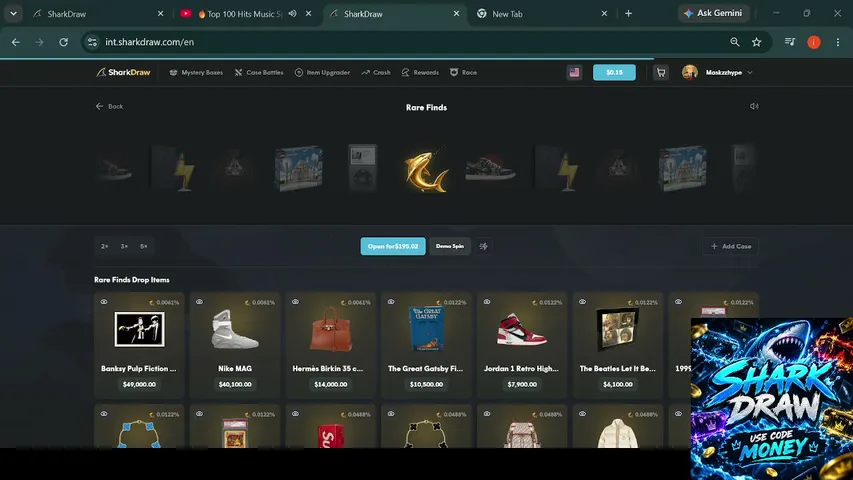Viewport: 853px width, 480px height.
Task: Toggle eye icon on Hermès Birkin card
Action: coord(295,301)
